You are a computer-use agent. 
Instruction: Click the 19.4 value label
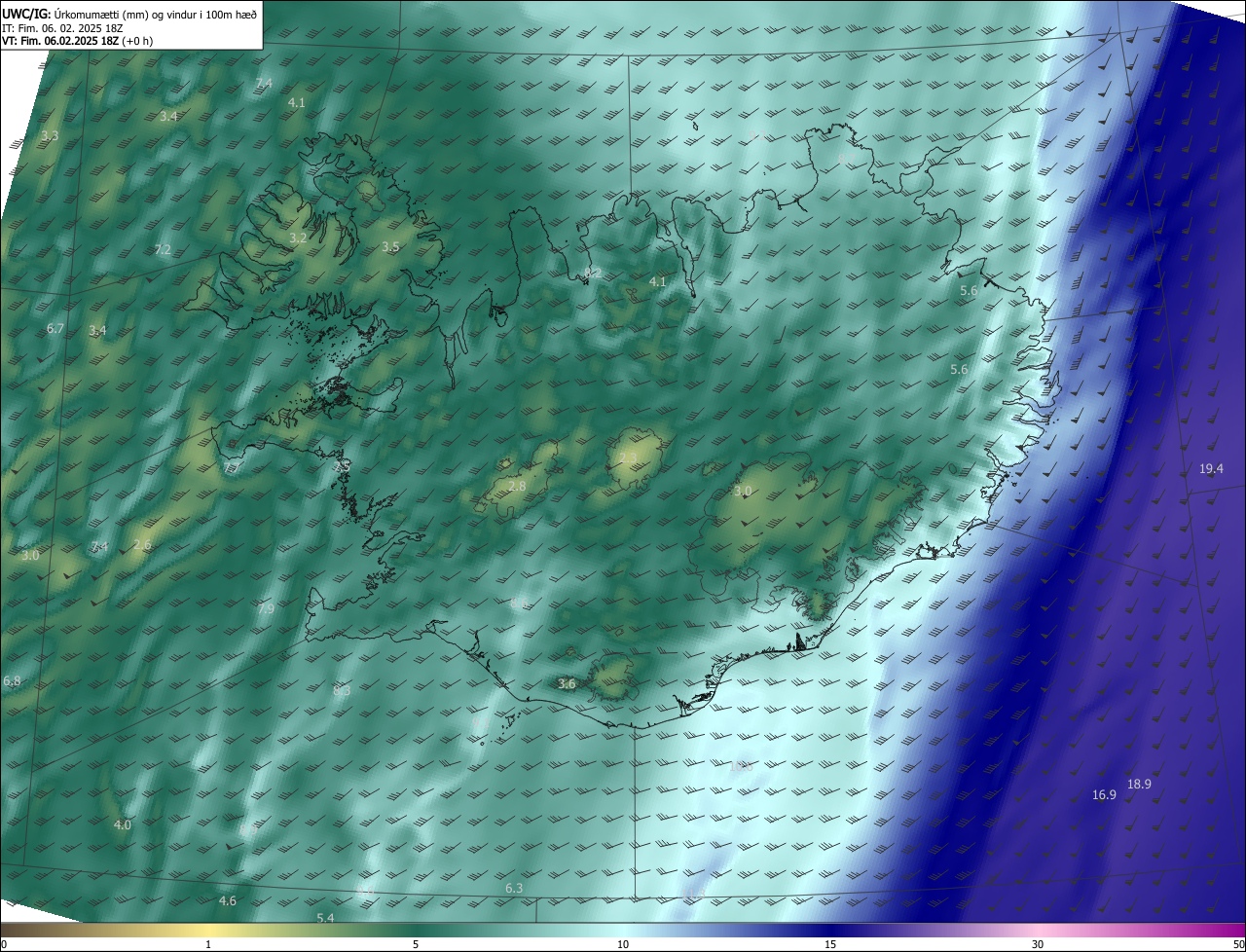[1211, 469]
